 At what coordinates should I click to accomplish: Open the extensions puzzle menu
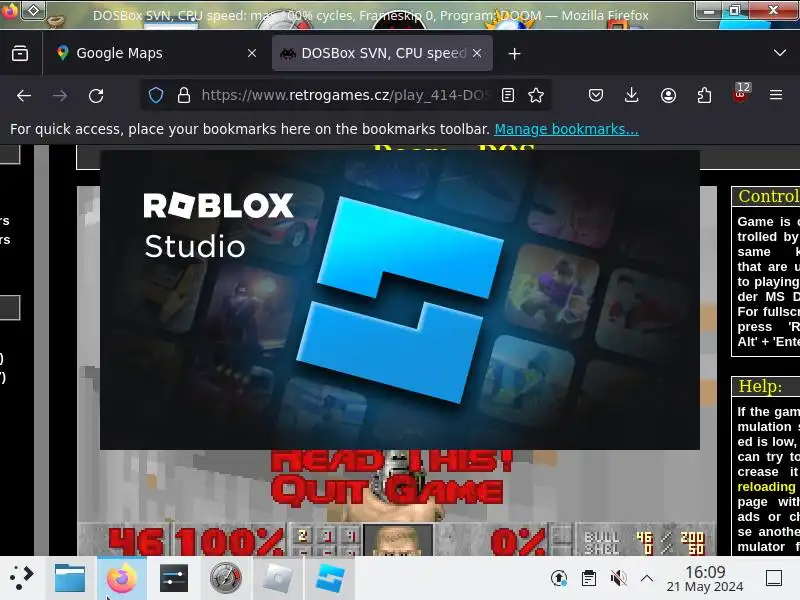click(704, 95)
